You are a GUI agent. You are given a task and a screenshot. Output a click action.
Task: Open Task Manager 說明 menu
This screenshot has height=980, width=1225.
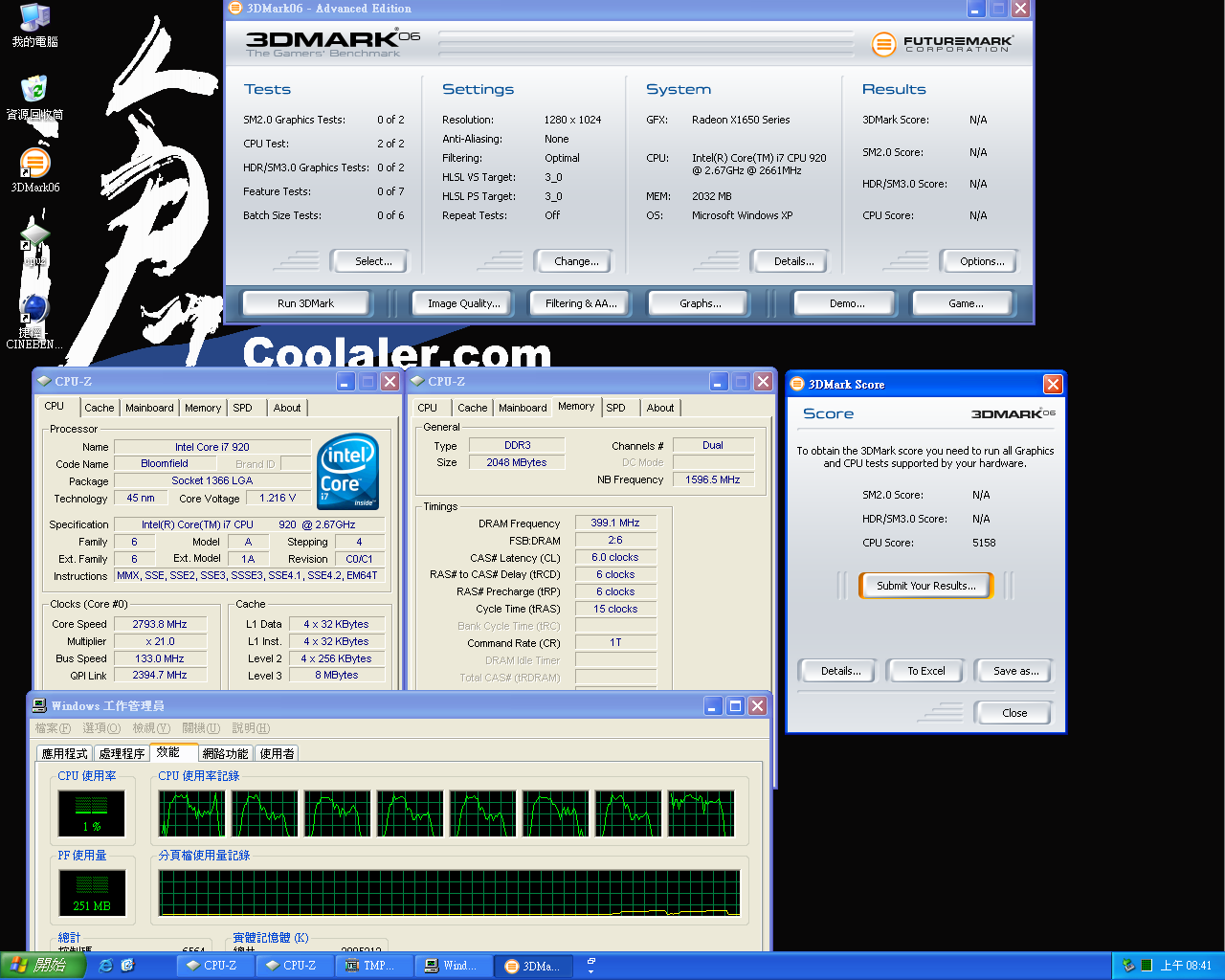tap(251, 728)
